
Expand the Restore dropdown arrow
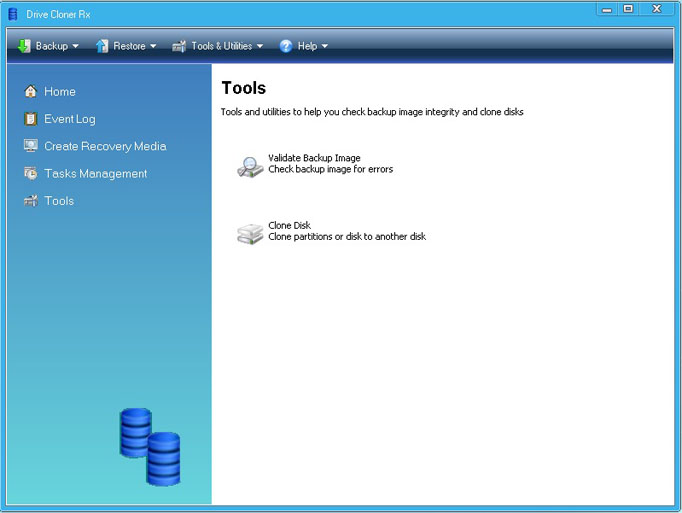(153, 46)
